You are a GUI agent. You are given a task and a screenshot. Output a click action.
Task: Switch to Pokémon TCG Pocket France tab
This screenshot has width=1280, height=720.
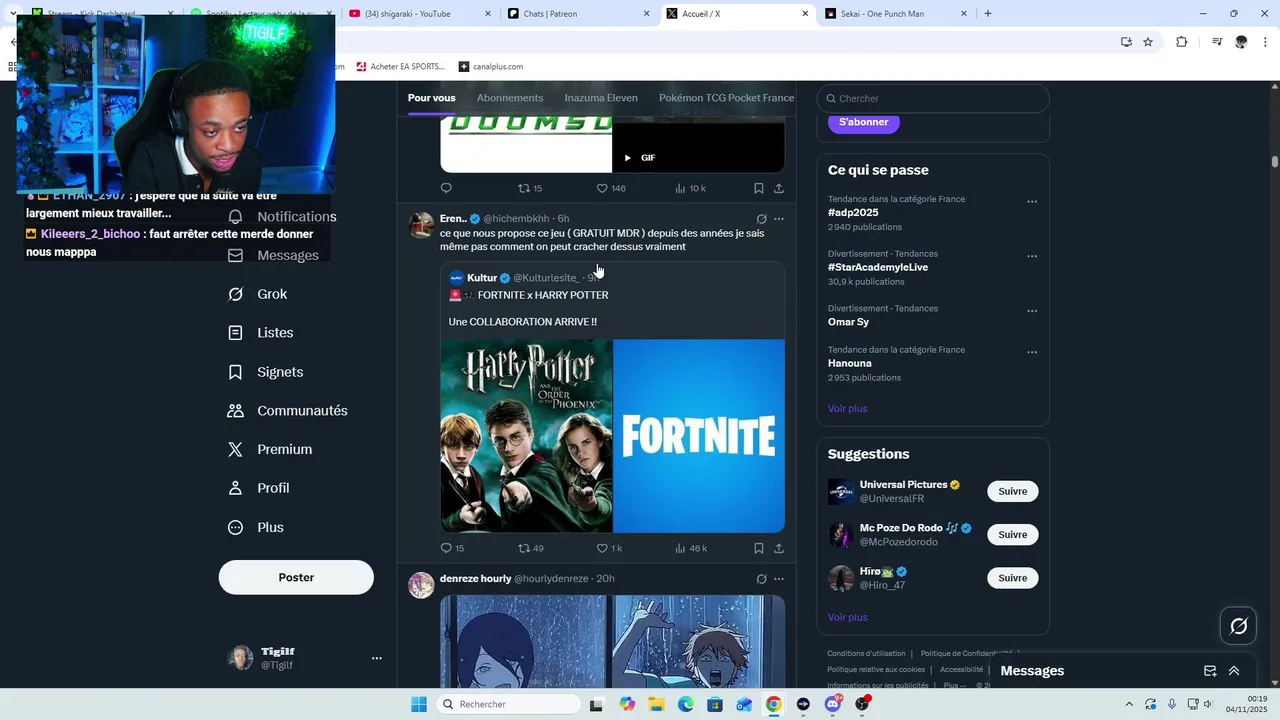pyautogui.click(x=726, y=98)
